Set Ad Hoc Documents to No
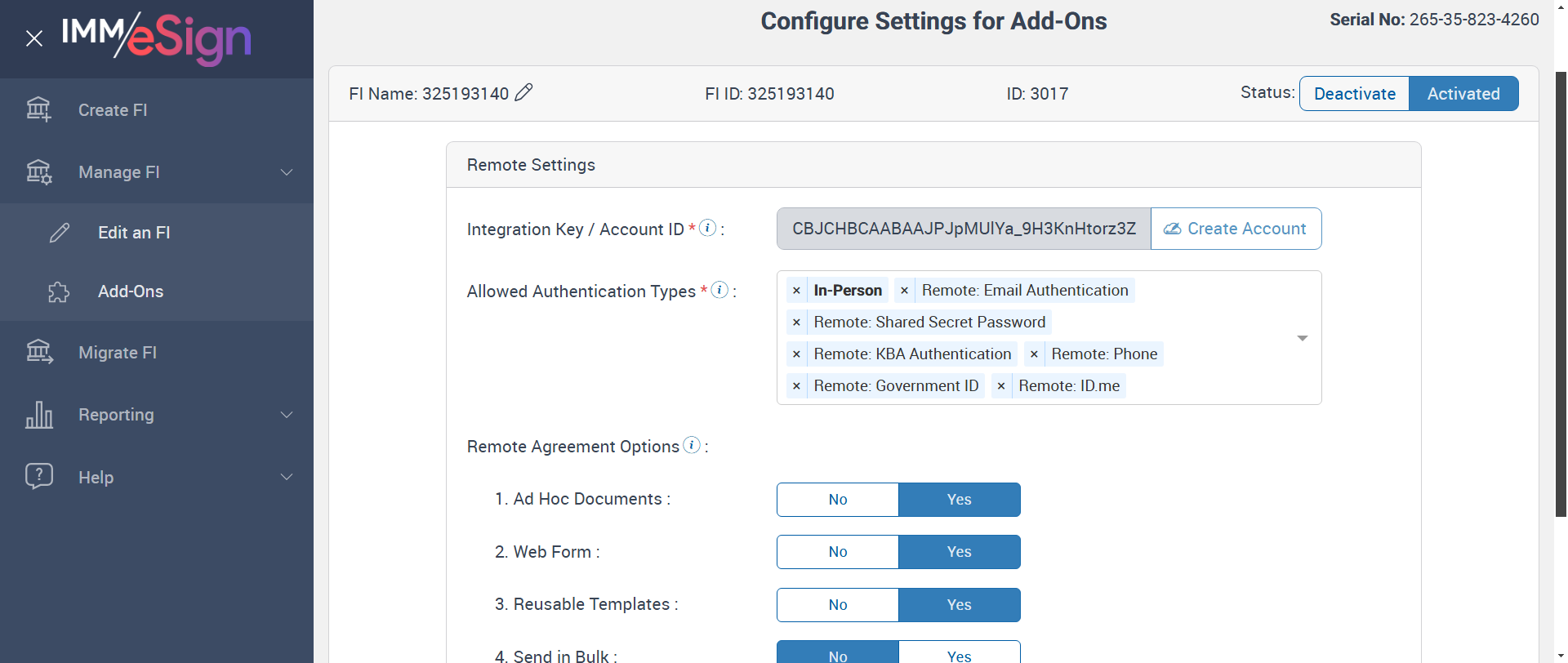This screenshot has width=1568, height=663. pyautogui.click(x=838, y=500)
